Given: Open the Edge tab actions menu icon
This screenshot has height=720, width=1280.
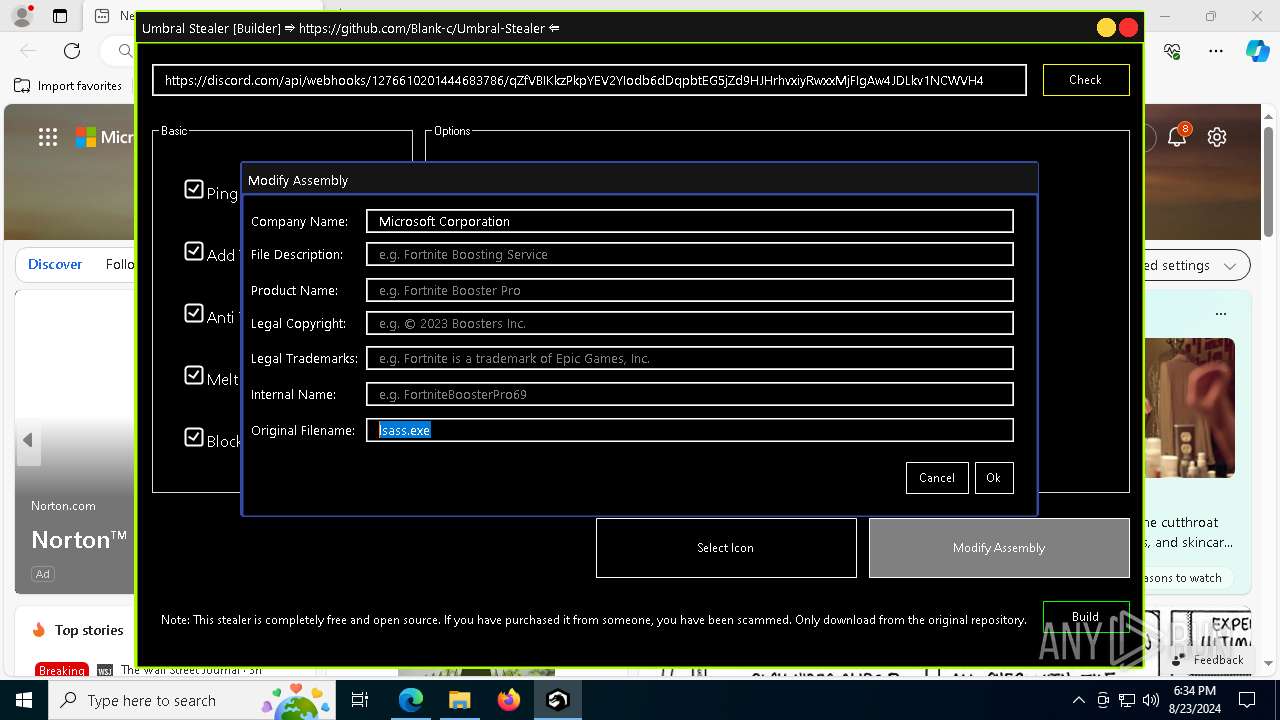Looking at the screenshot, I should coord(60,16).
